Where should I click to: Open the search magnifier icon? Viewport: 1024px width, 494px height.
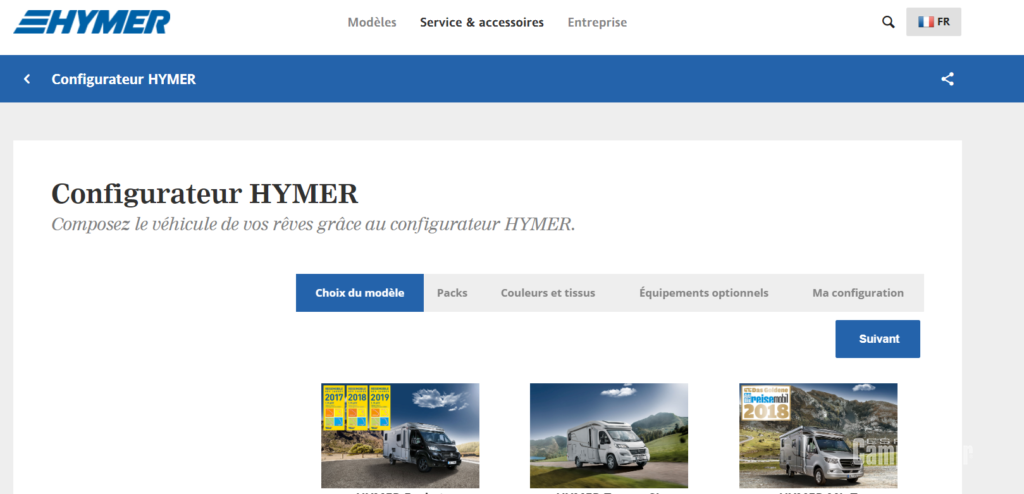click(x=888, y=22)
